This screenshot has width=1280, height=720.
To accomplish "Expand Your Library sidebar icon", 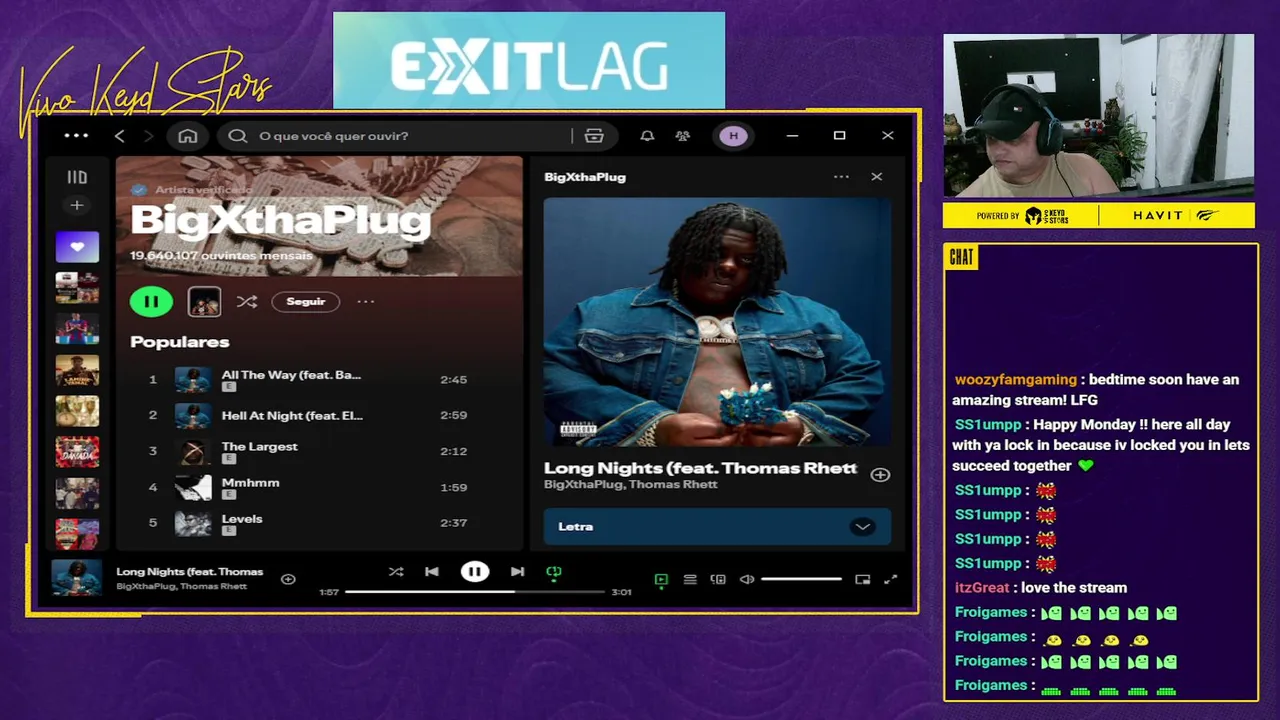I will [x=77, y=177].
